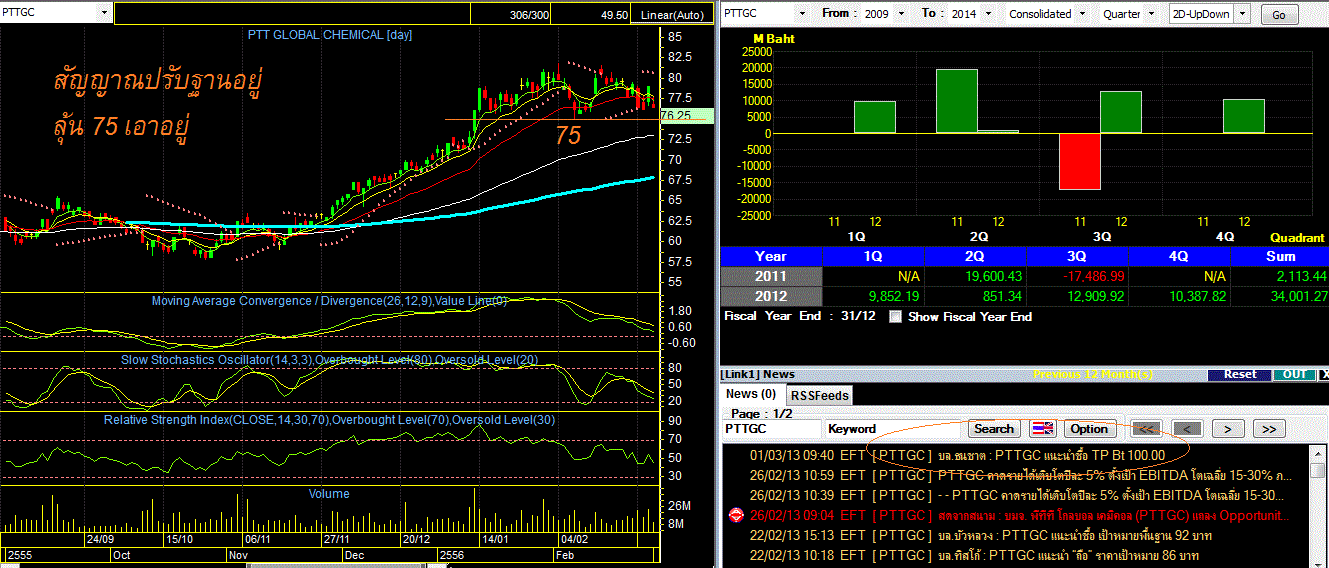1329x568 pixels.
Task: Click the Thai/English language flag icon
Action: click(x=1043, y=428)
